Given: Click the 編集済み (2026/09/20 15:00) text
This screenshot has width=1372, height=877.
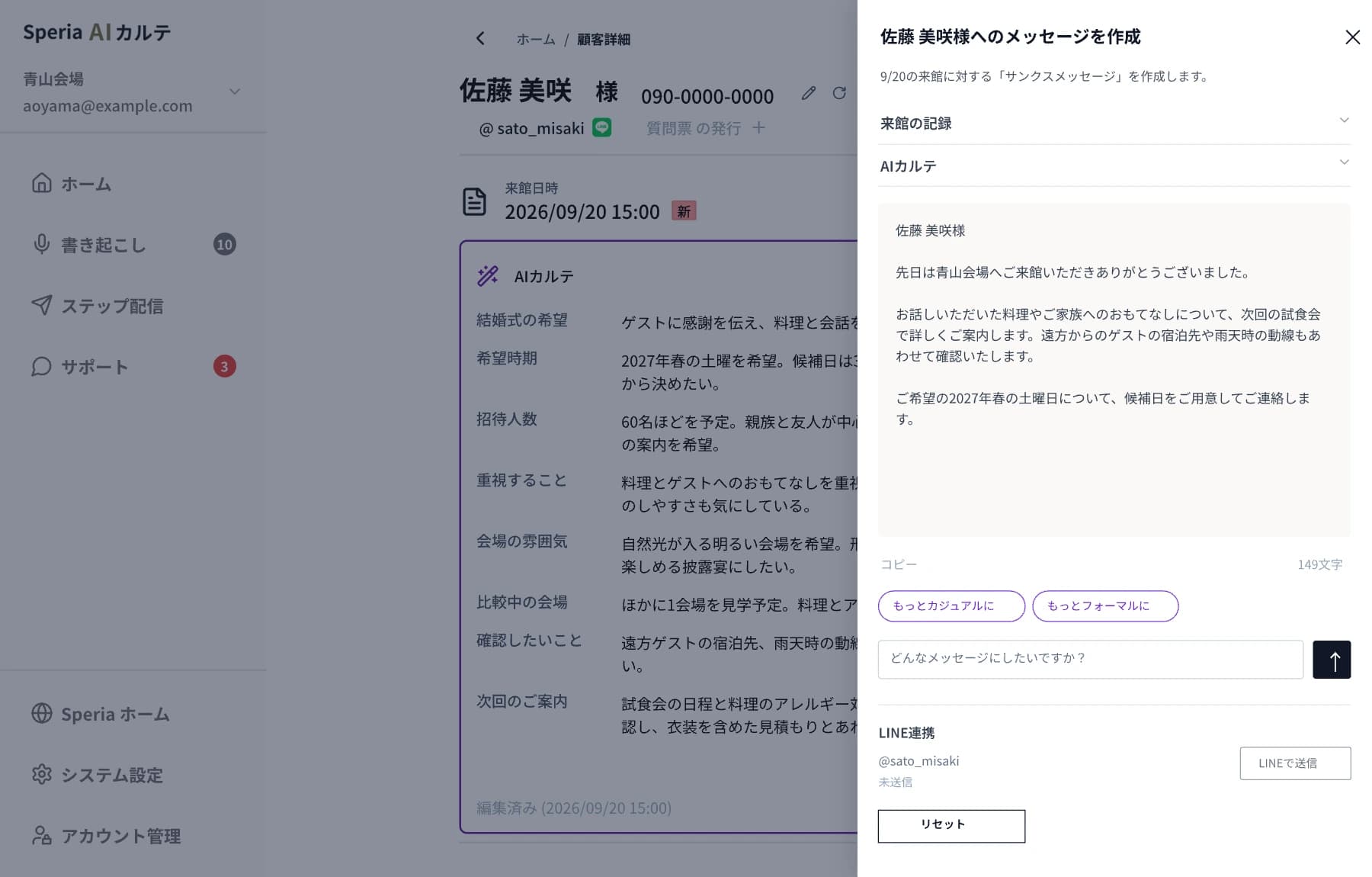Looking at the screenshot, I should tap(574, 808).
